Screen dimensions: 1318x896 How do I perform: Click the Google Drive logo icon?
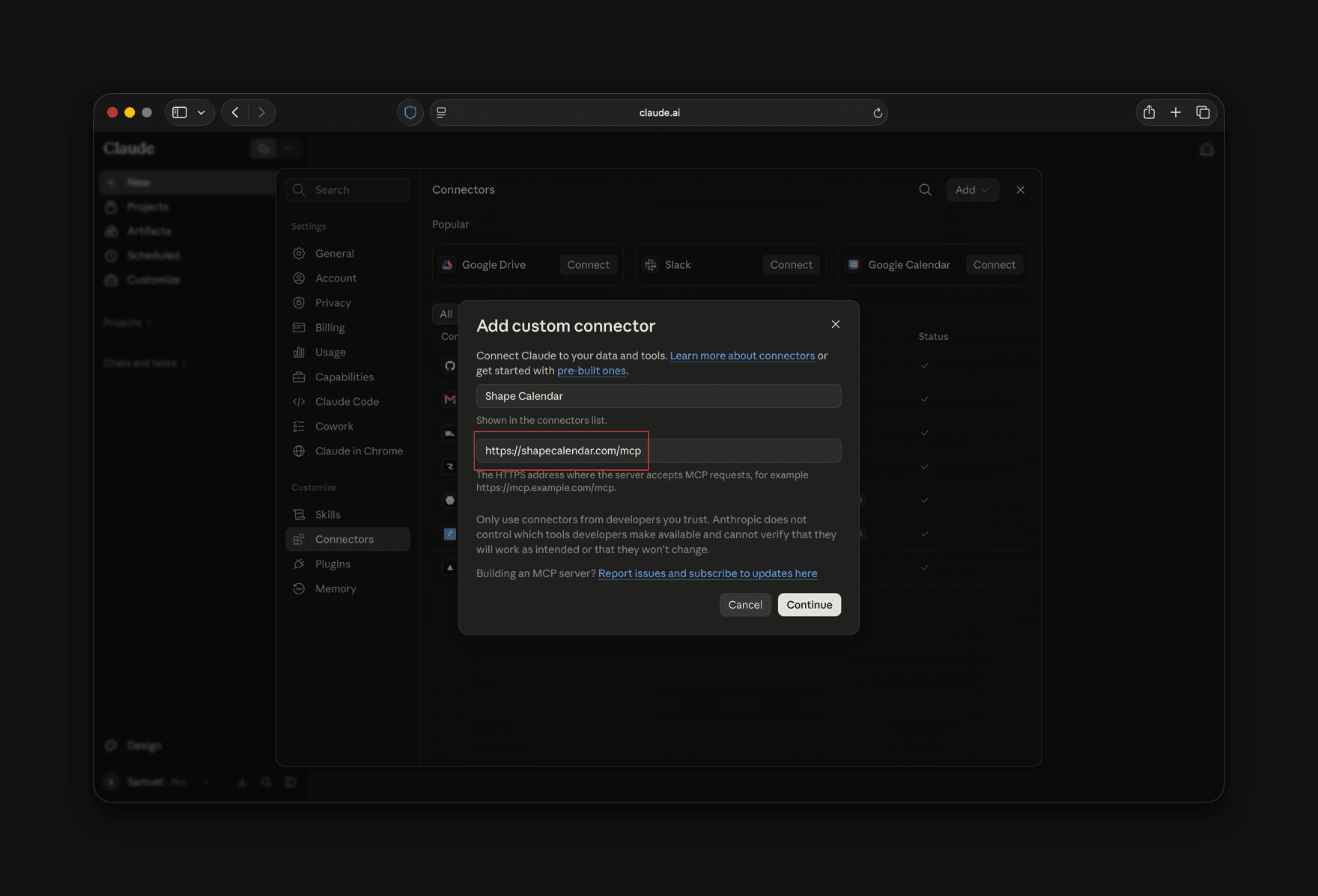point(447,265)
